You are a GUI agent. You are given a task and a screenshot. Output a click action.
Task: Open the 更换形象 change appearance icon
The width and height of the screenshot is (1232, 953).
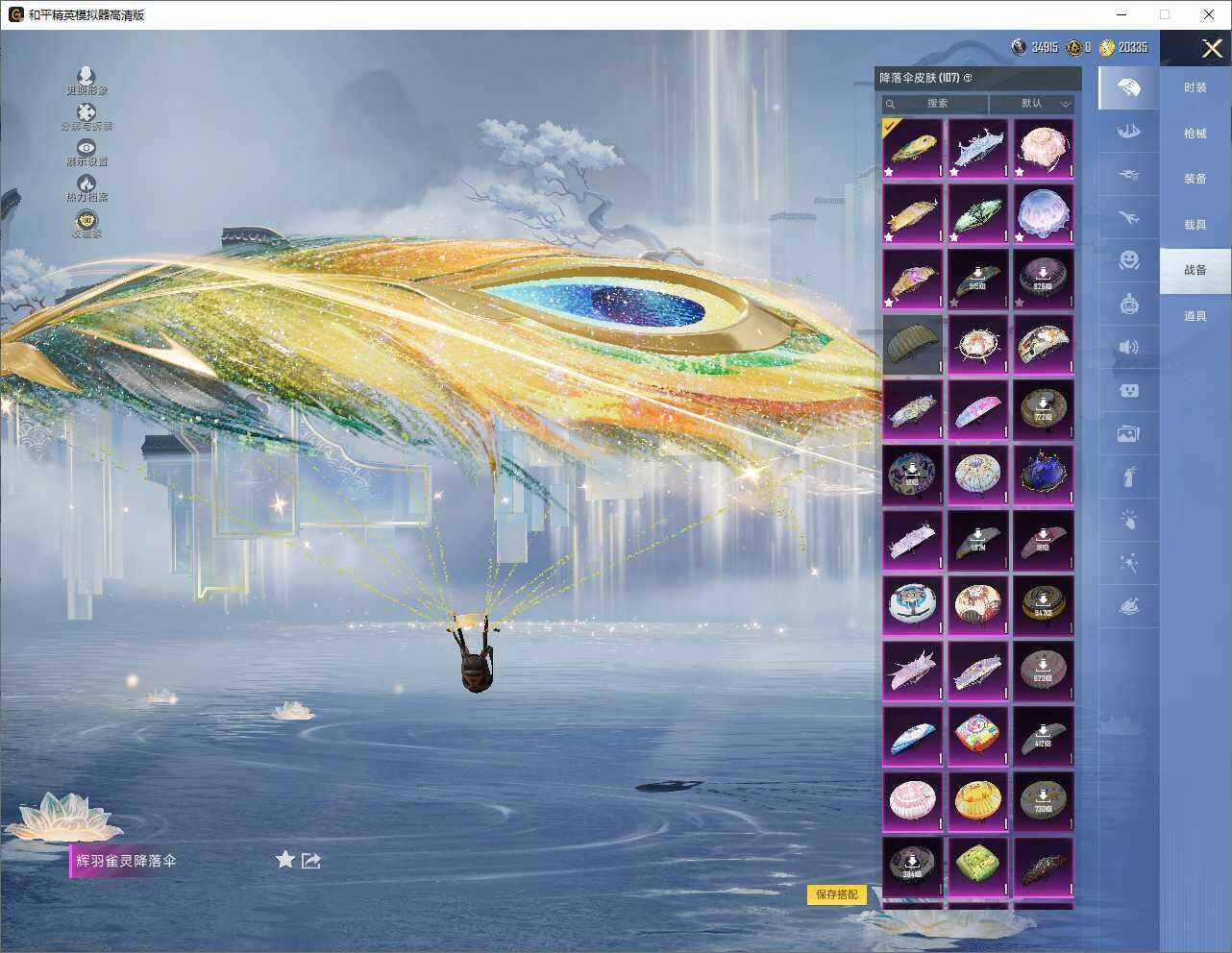click(x=86, y=81)
